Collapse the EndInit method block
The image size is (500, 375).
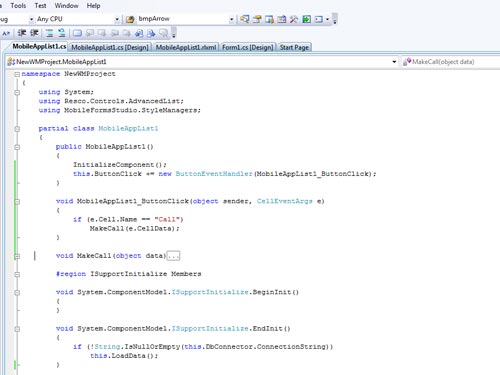click(x=17, y=329)
